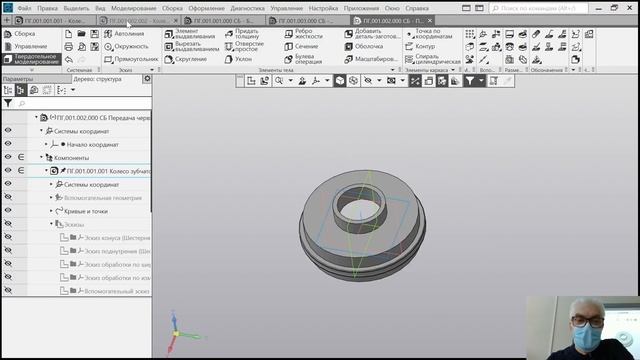
Task: Click the tree search input field
Action: pyautogui.click(x=84, y=104)
